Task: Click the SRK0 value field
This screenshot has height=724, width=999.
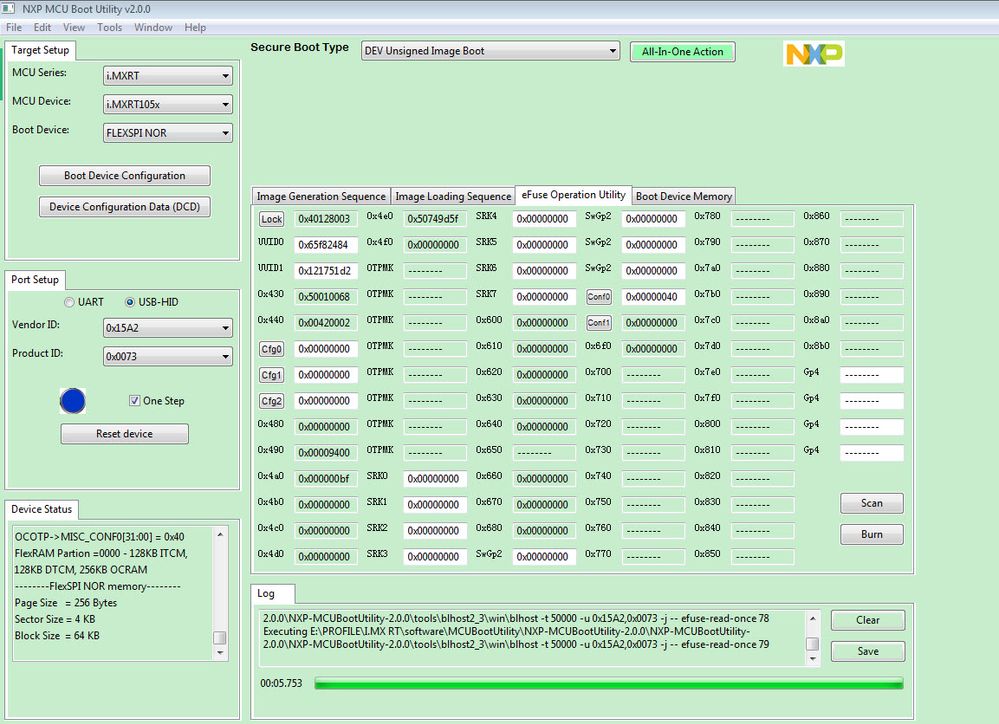Action: click(435, 479)
